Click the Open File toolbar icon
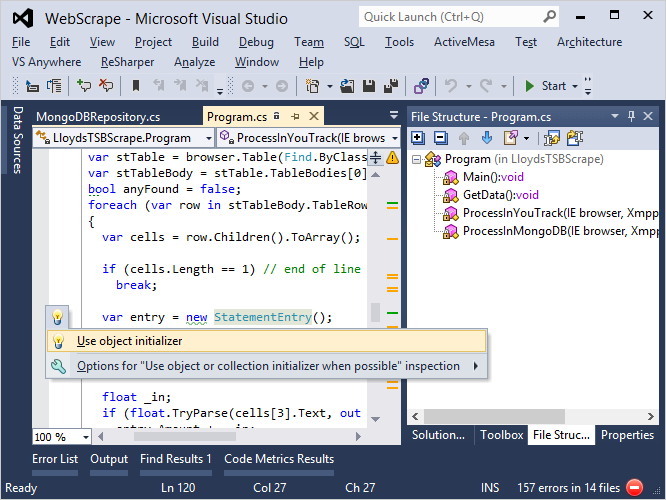 pyautogui.click(x=347, y=86)
